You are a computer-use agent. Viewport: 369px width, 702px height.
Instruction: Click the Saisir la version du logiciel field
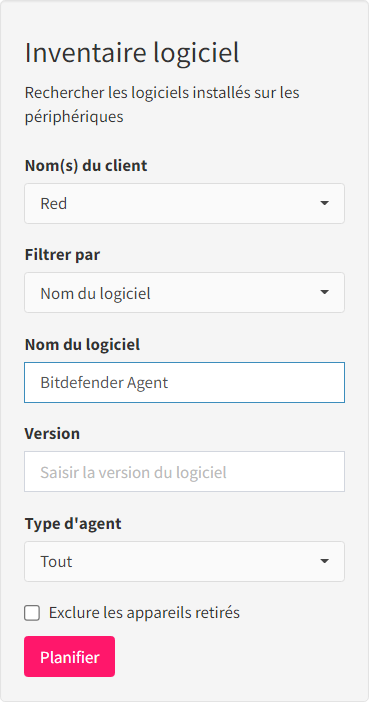(x=184, y=471)
